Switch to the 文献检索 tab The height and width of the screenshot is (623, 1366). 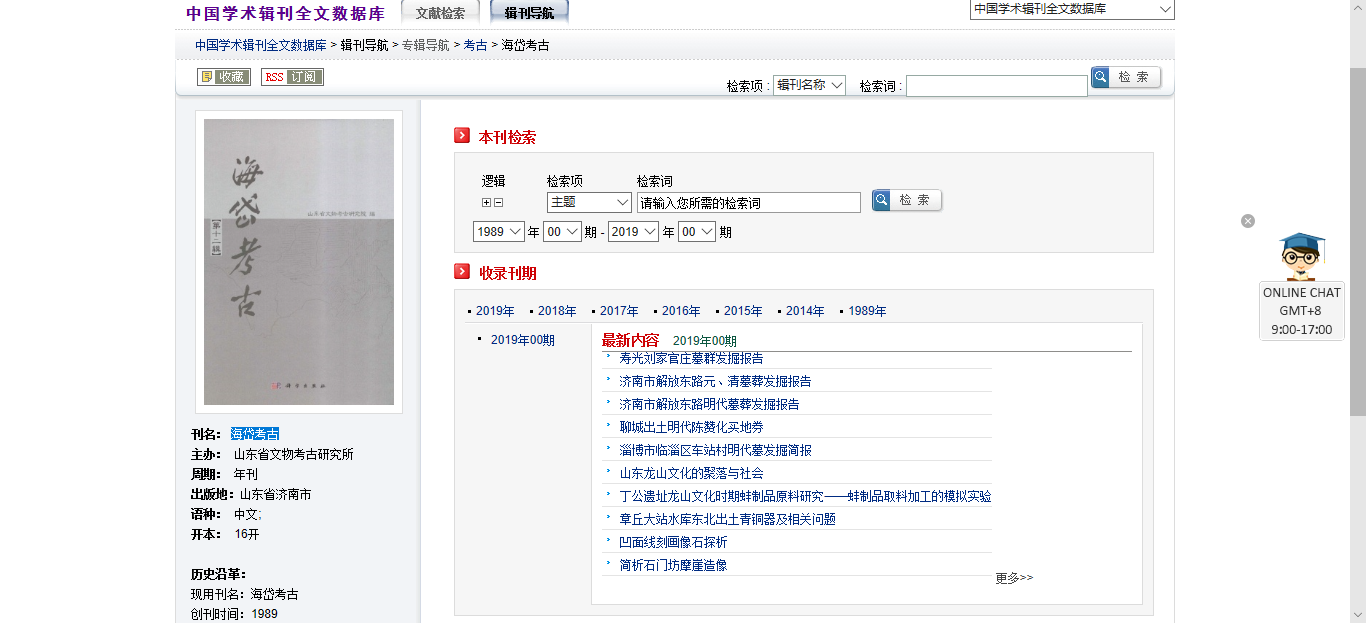pos(441,13)
